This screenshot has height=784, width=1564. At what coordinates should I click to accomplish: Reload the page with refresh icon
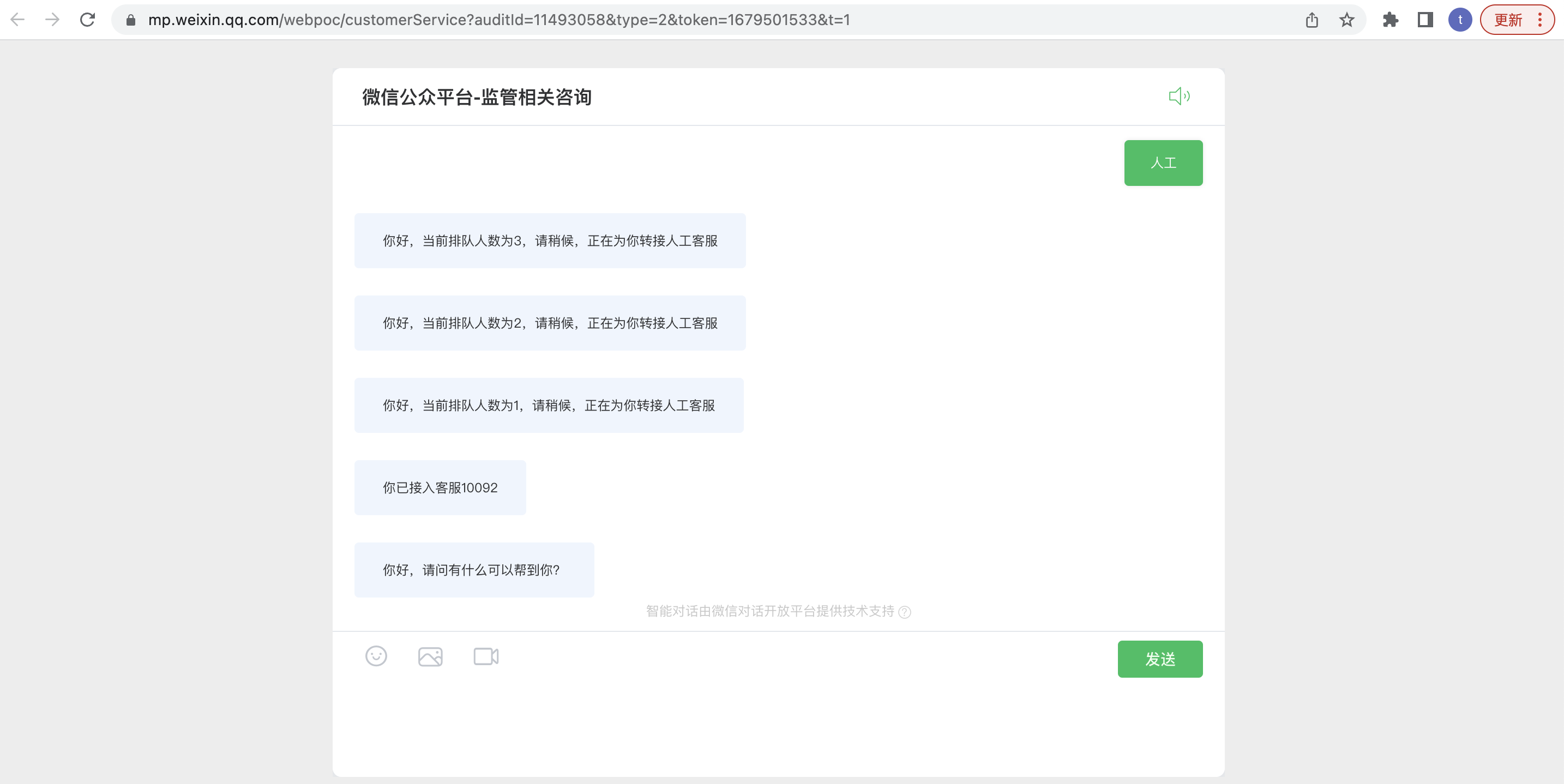pyautogui.click(x=87, y=20)
